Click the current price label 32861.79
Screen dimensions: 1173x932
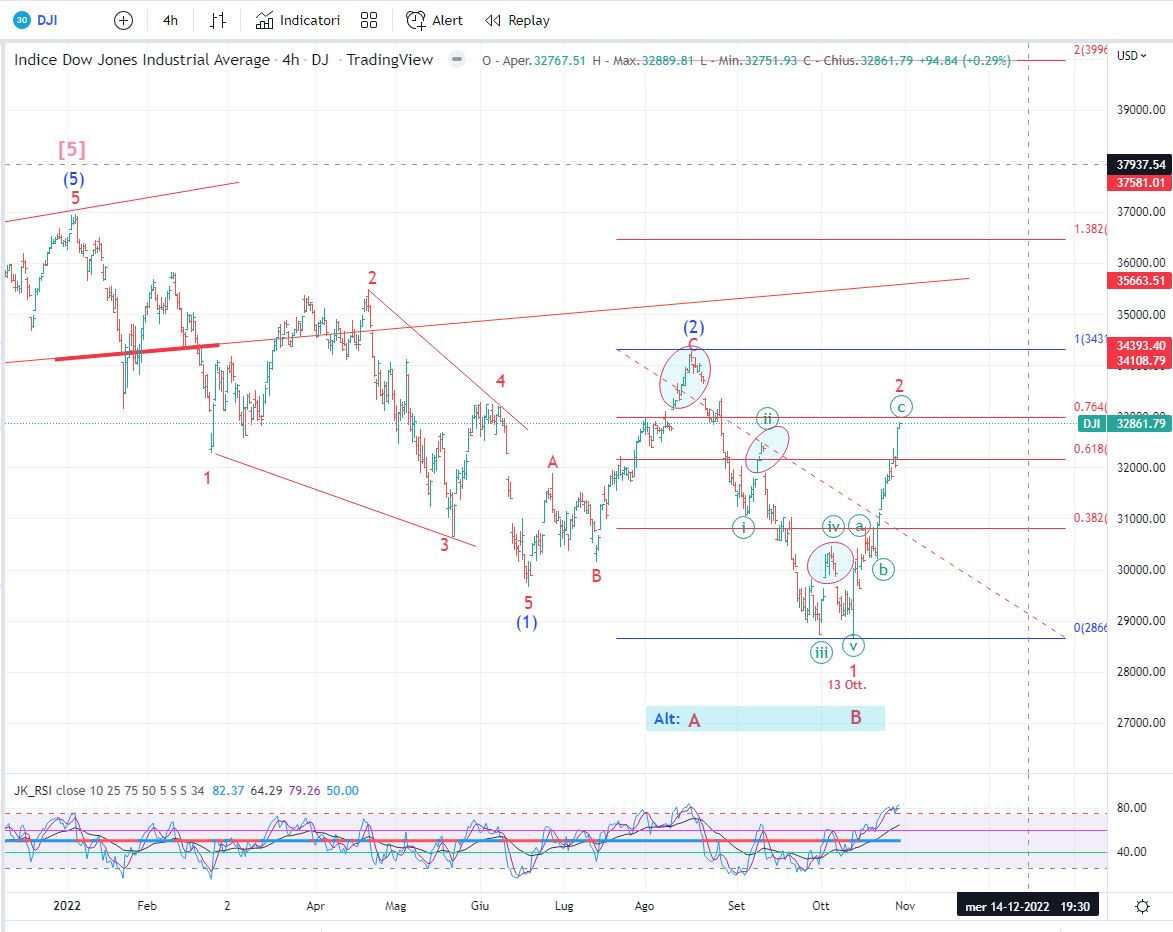(1141, 424)
